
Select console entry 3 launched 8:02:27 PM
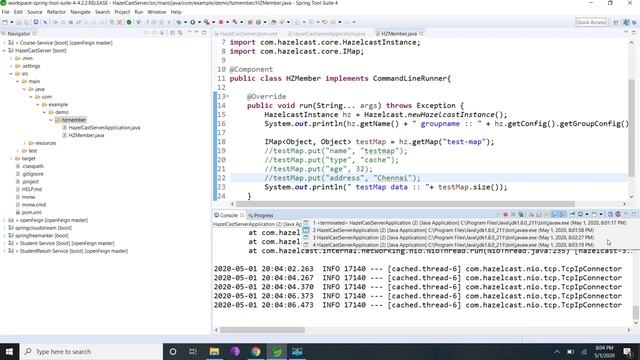(x=452, y=238)
